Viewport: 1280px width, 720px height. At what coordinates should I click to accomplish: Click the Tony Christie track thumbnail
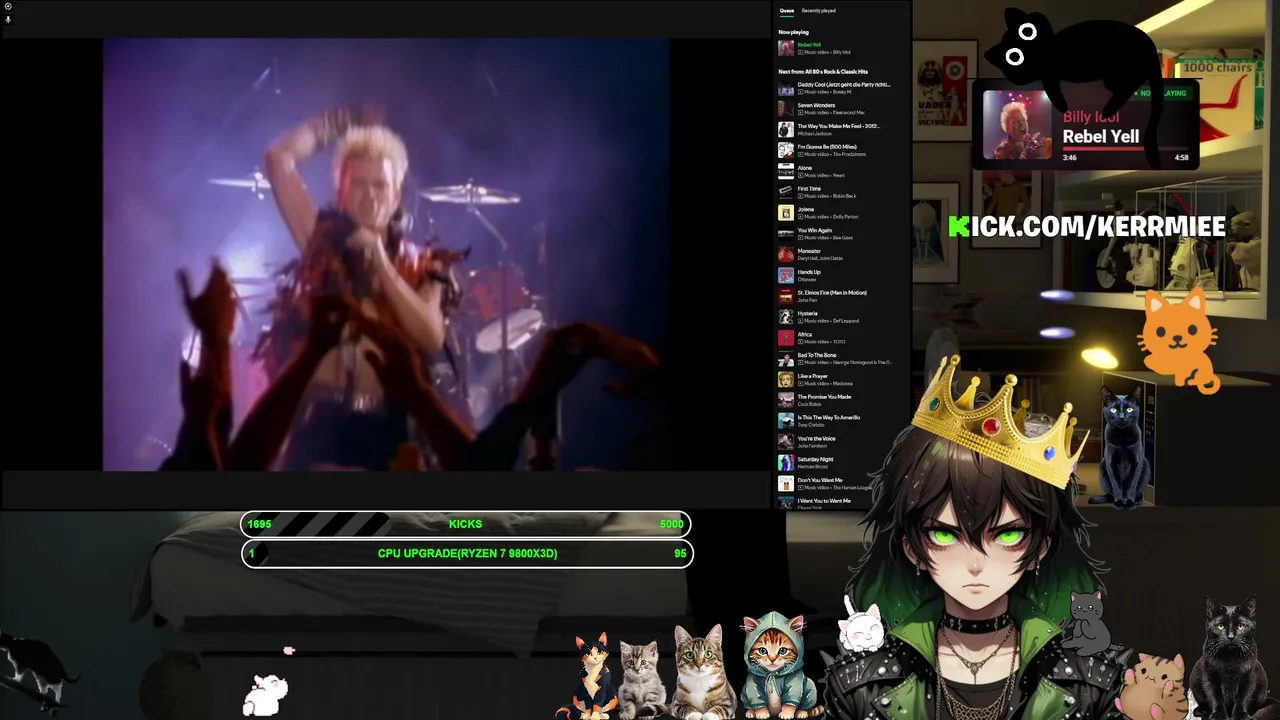point(786,421)
